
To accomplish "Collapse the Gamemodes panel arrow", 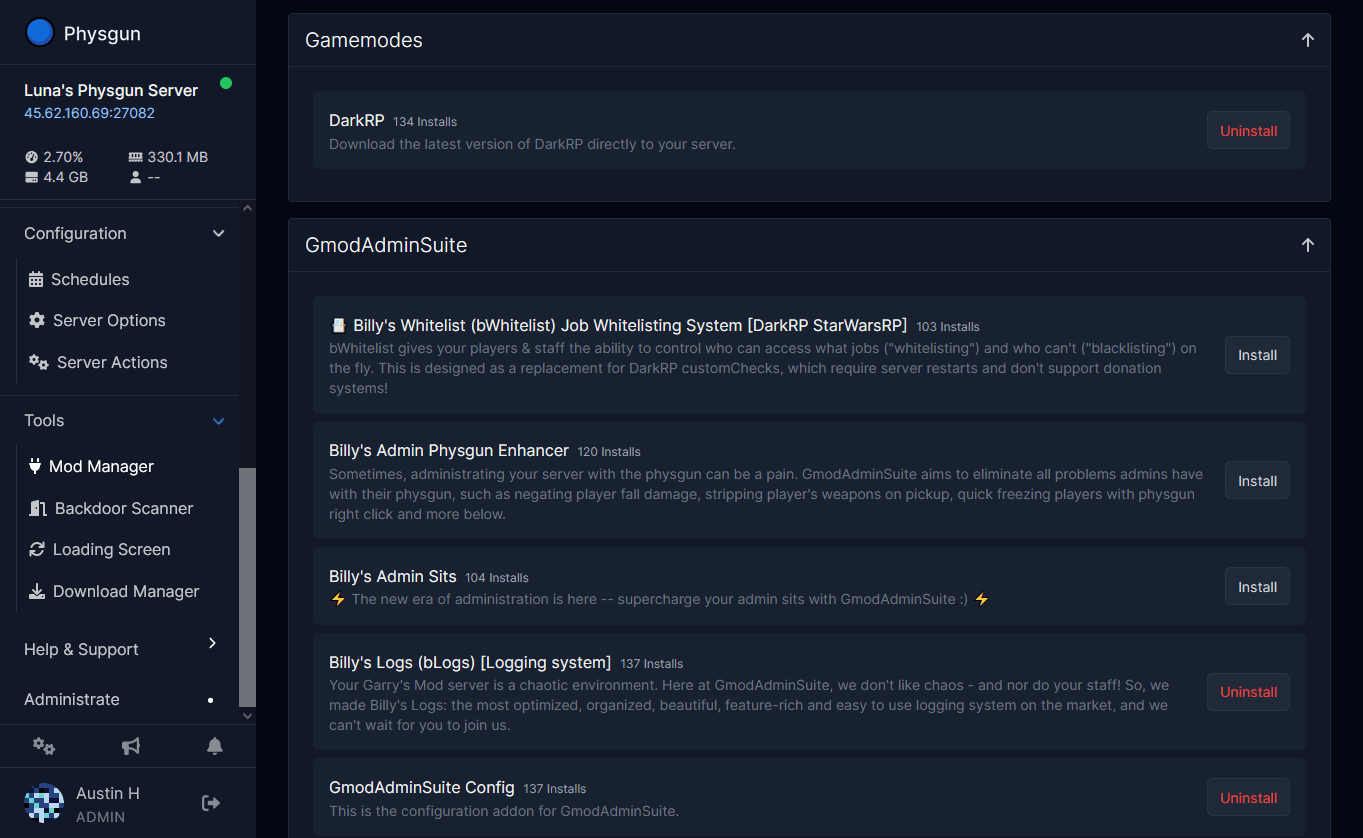I will pyautogui.click(x=1307, y=40).
